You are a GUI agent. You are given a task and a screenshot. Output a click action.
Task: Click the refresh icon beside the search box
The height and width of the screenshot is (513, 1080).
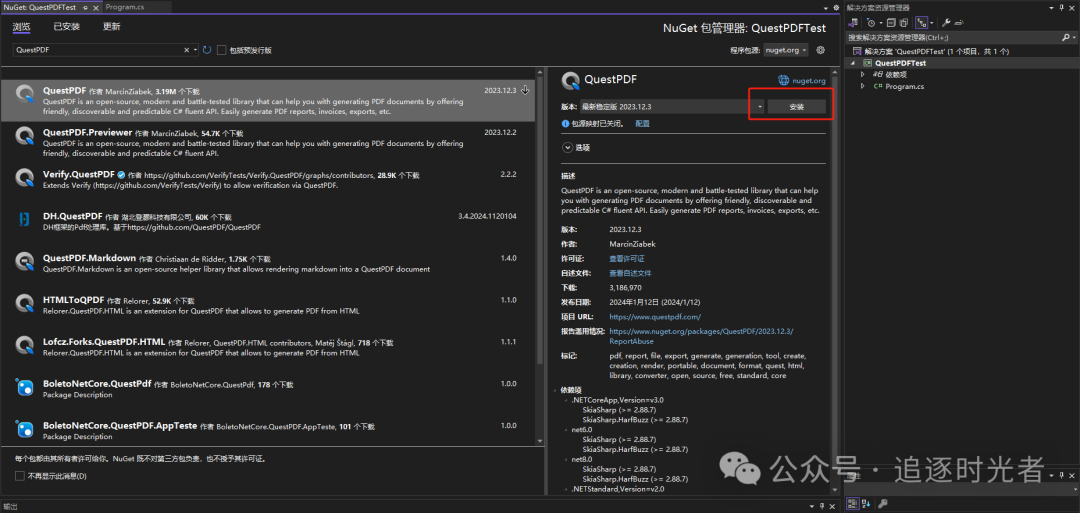[x=207, y=50]
